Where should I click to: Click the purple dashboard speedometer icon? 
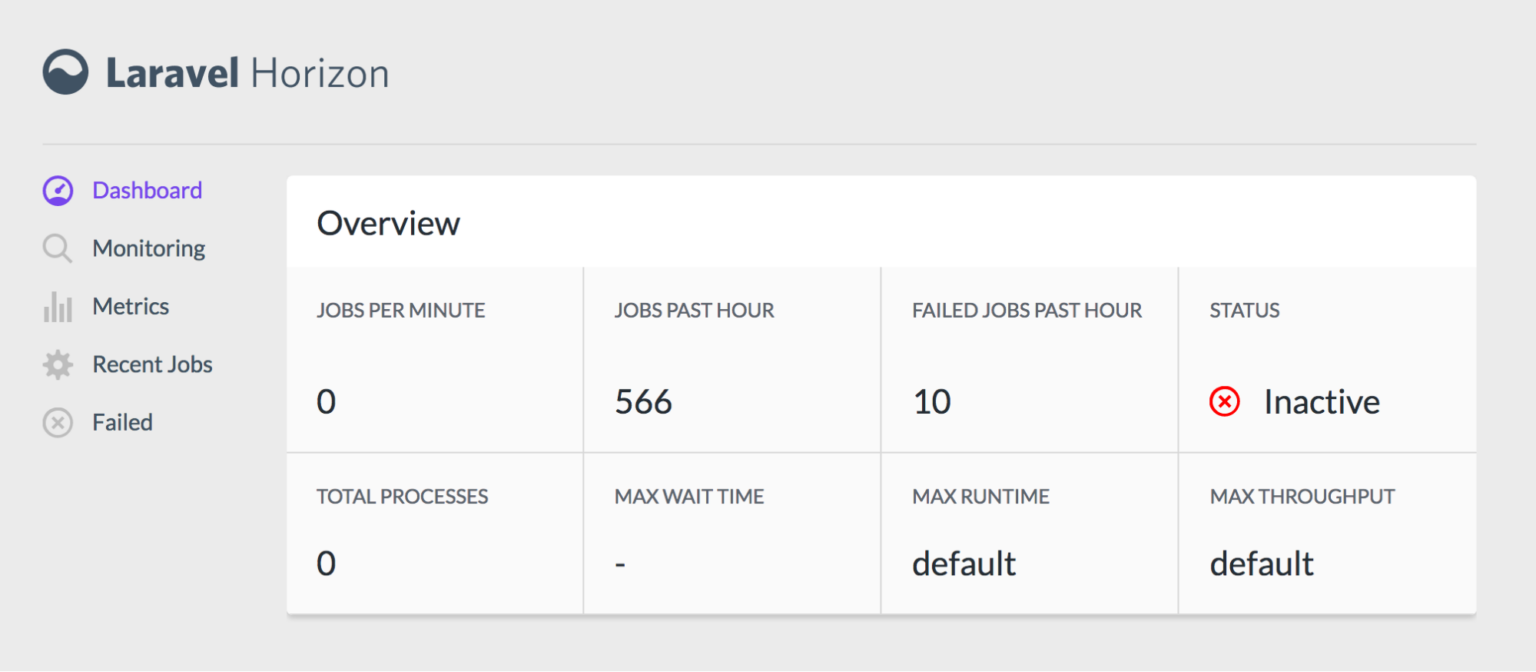(x=58, y=190)
